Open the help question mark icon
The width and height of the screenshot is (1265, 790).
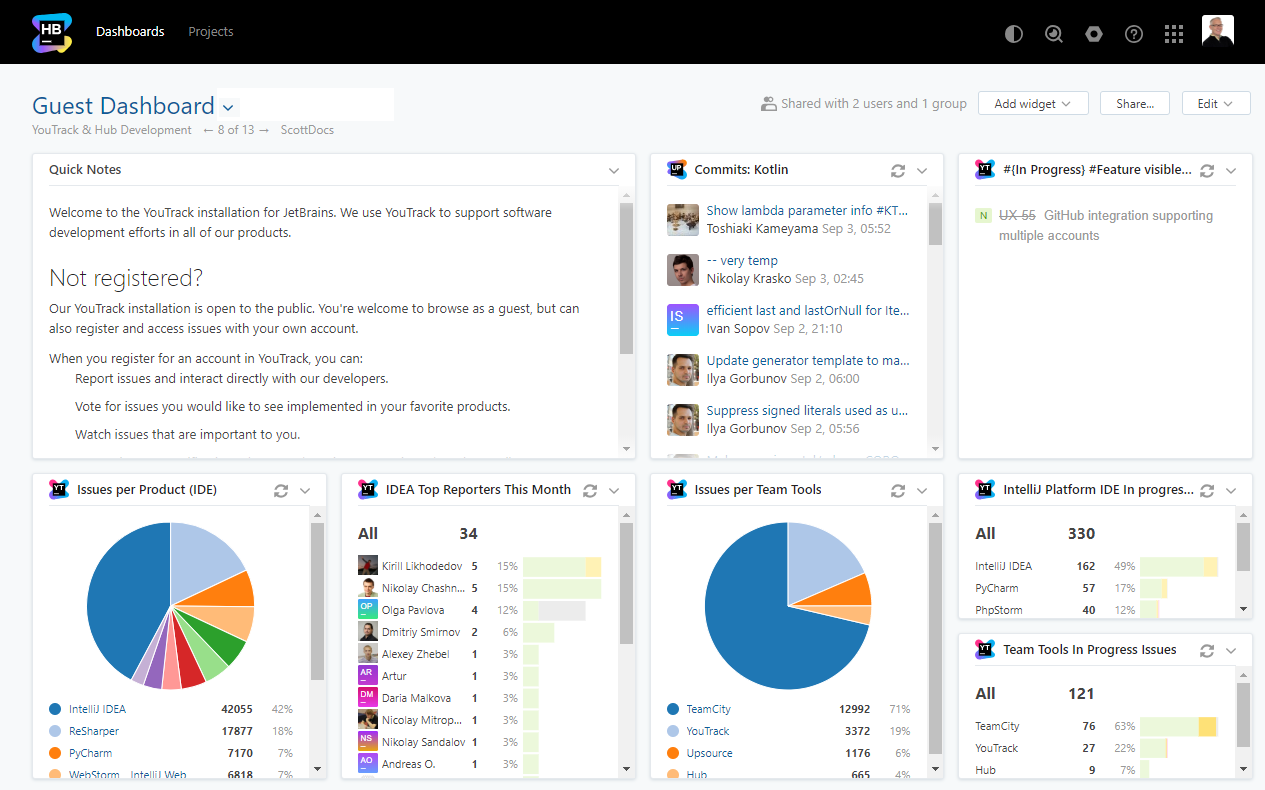(x=1134, y=34)
